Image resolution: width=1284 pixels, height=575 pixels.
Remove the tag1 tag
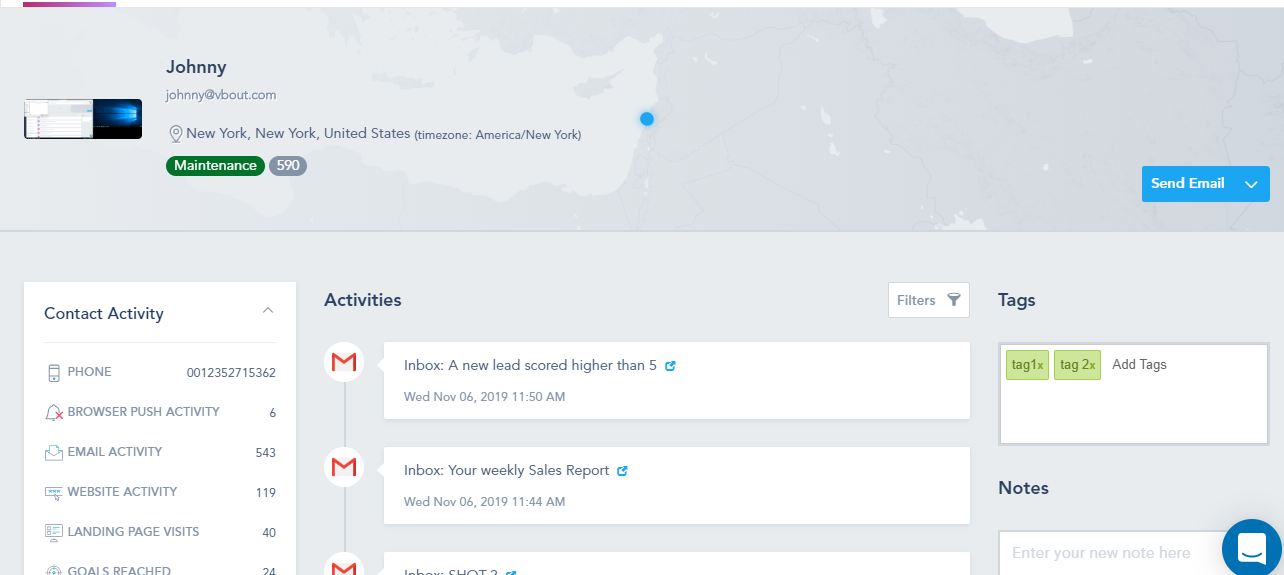[1040, 366]
